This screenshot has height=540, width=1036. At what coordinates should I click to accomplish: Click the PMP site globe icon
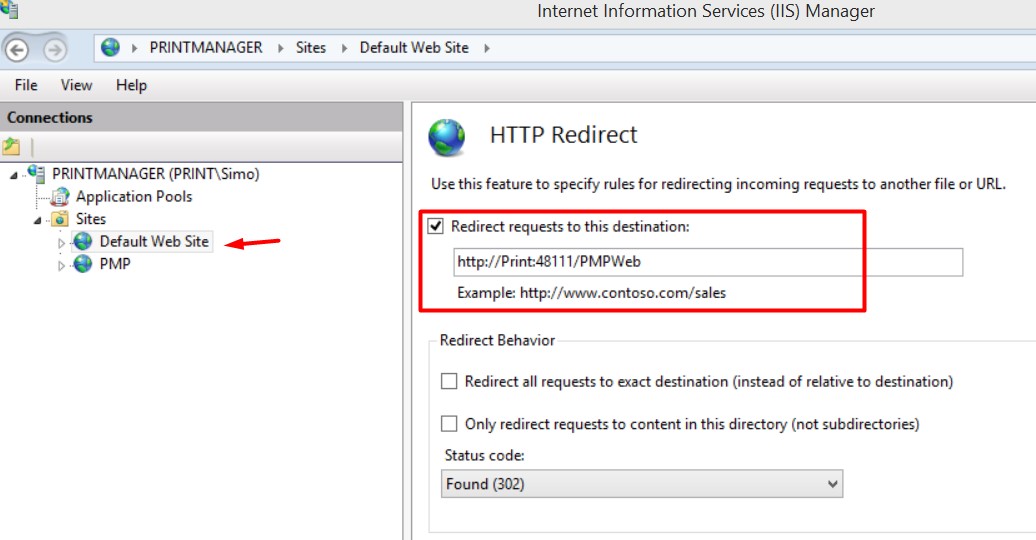[x=83, y=264]
